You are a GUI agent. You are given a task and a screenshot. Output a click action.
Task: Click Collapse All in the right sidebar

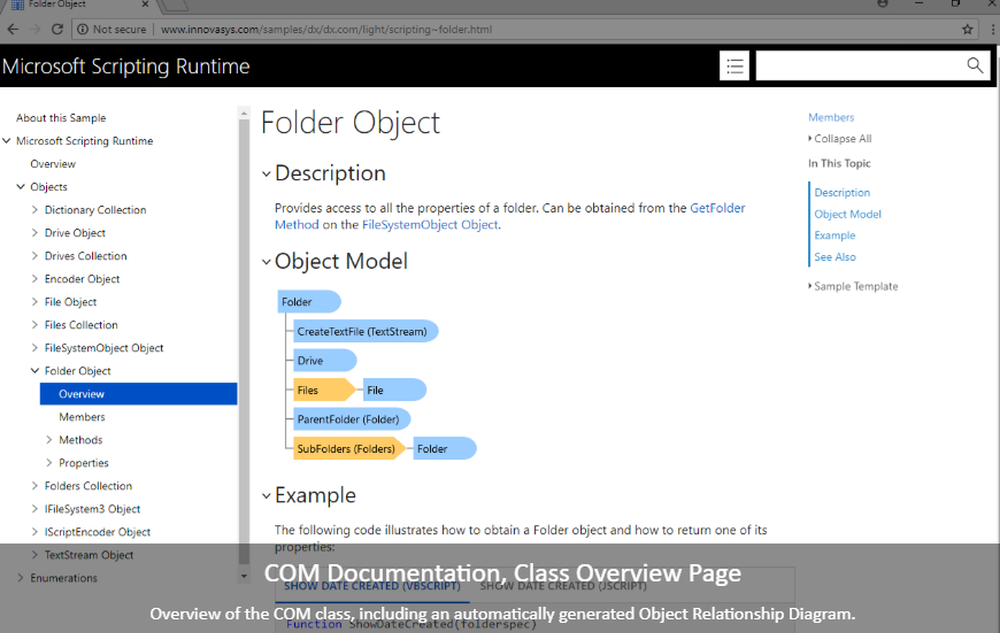click(840, 138)
